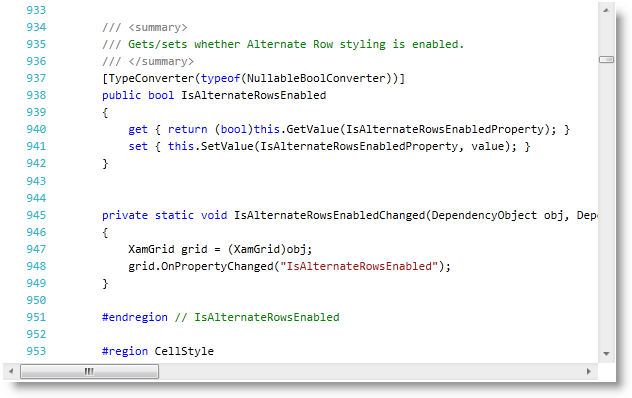Click the horizontal scrollbar right arrow
The image size is (632, 398).
[x=589, y=371]
